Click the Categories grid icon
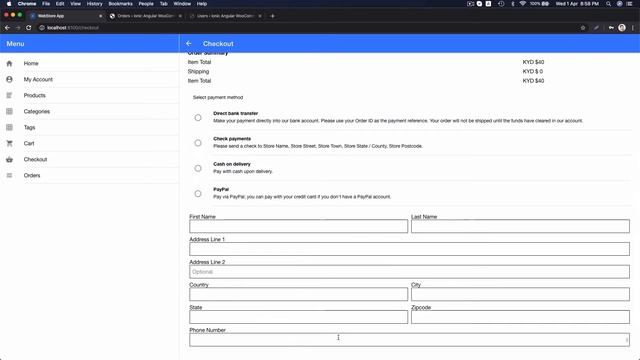This screenshot has width=640, height=360. point(9,111)
